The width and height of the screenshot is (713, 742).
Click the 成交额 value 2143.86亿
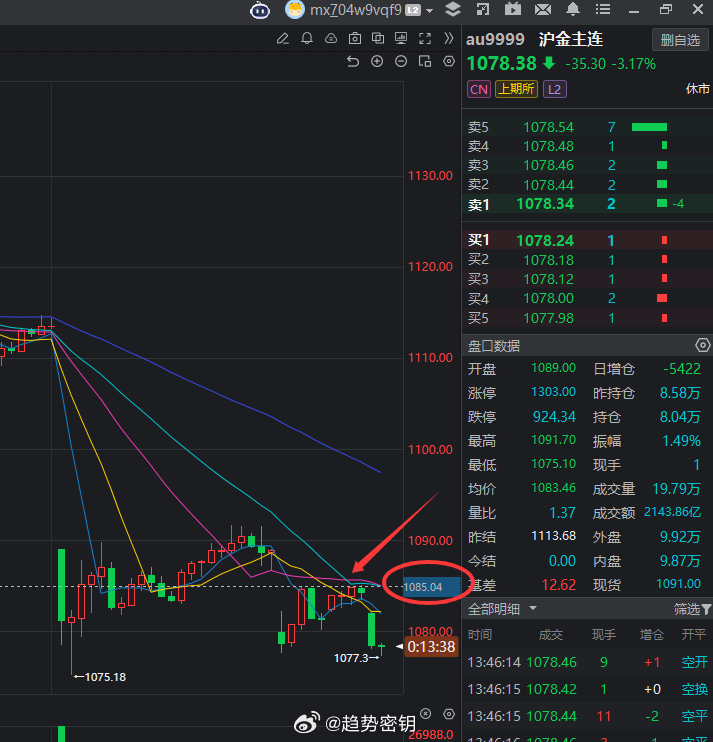click(672, 512)
